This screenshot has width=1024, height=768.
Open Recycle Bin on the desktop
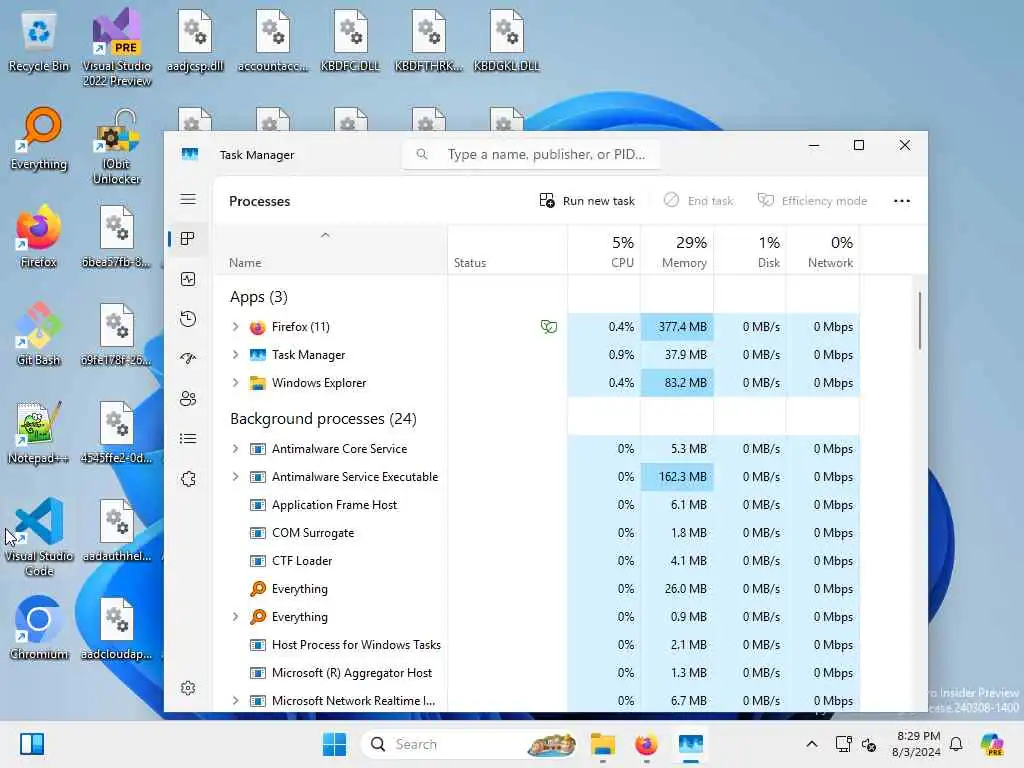[39, 41]
